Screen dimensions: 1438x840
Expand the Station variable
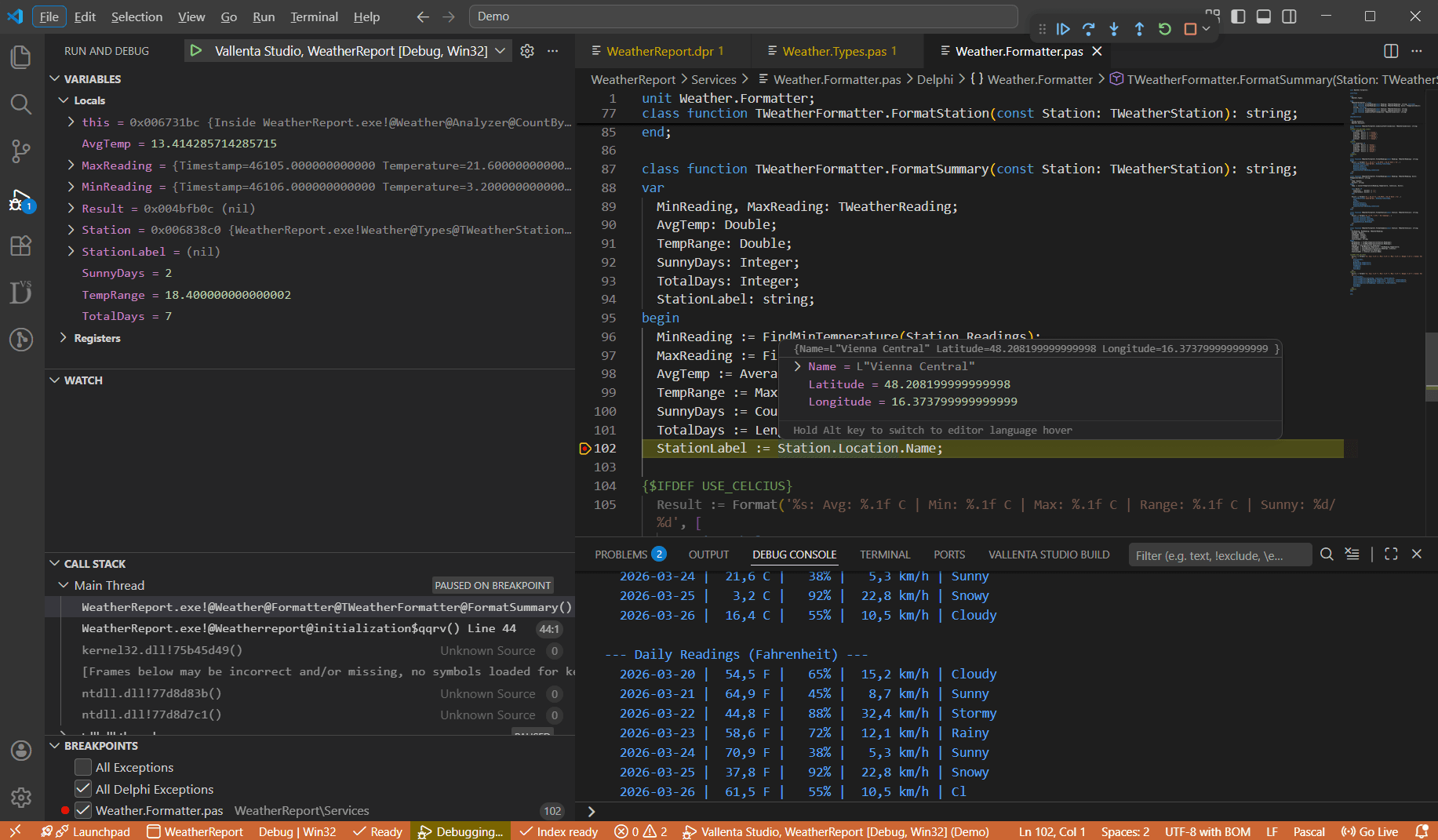click(x=71, y=229)
